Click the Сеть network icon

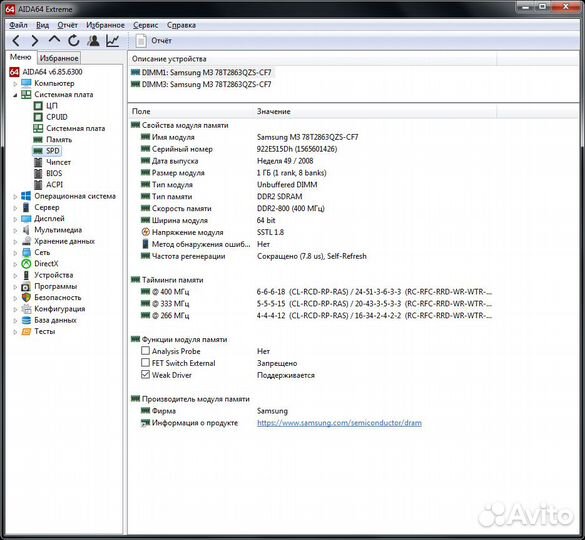click(26, 252)
